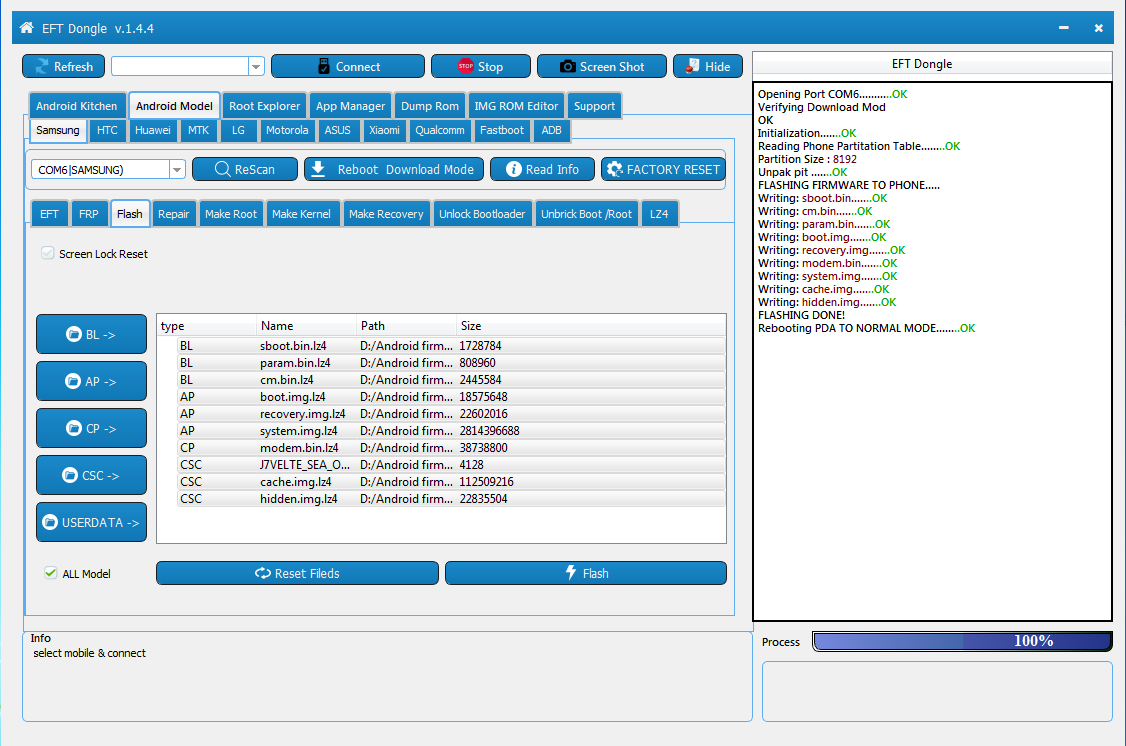The height and width of the screenshot is (746, 1126).
Task: Select the sboot.bin.lz4 row
Action: pos(451,345)
